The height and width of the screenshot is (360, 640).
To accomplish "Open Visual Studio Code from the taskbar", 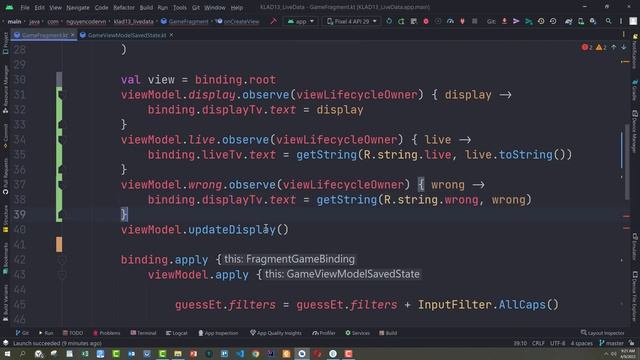I will point(240,354).
